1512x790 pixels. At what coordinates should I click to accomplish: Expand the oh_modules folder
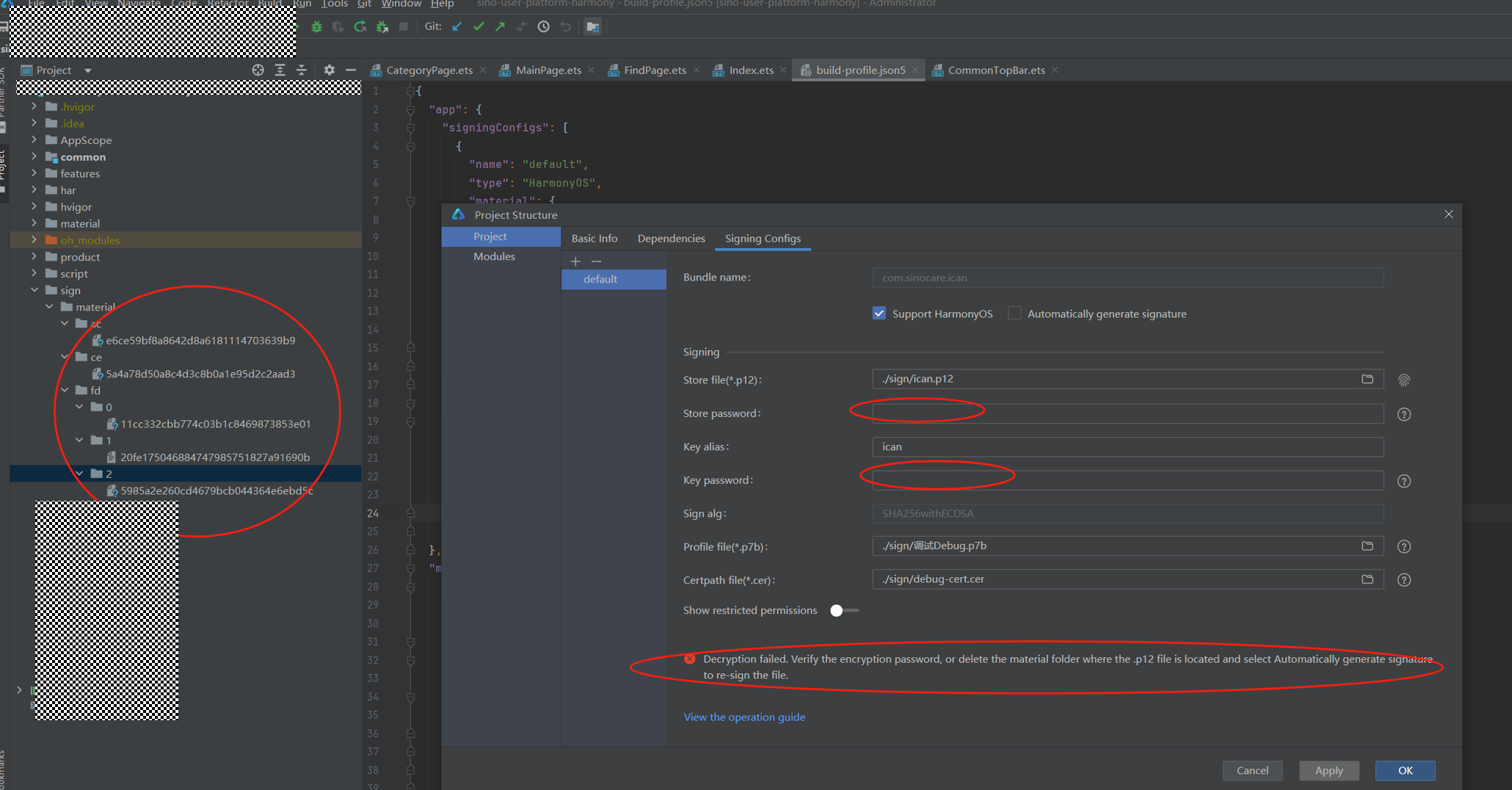(x=34, y=240)
